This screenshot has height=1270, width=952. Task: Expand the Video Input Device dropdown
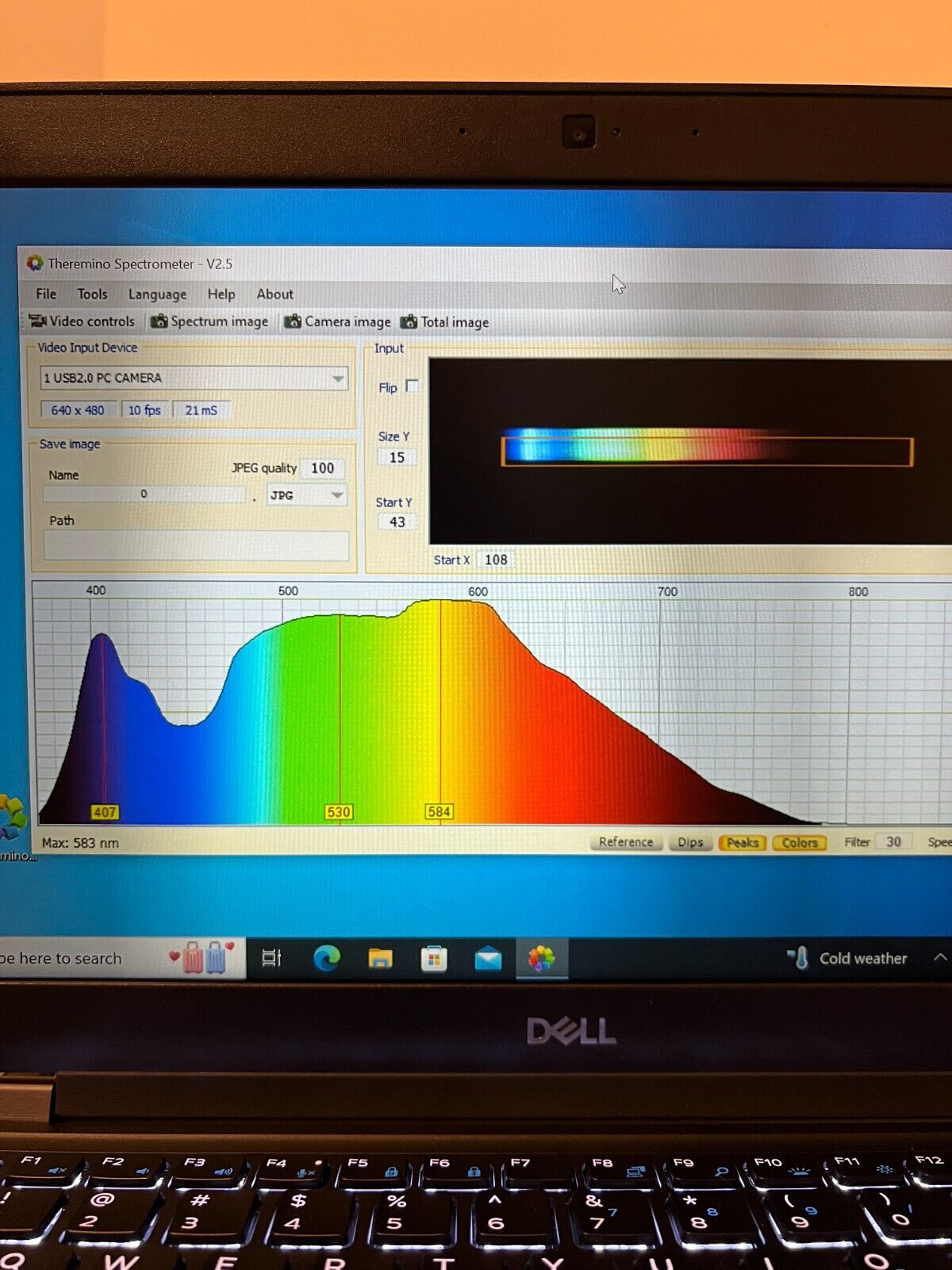[338, 379]
